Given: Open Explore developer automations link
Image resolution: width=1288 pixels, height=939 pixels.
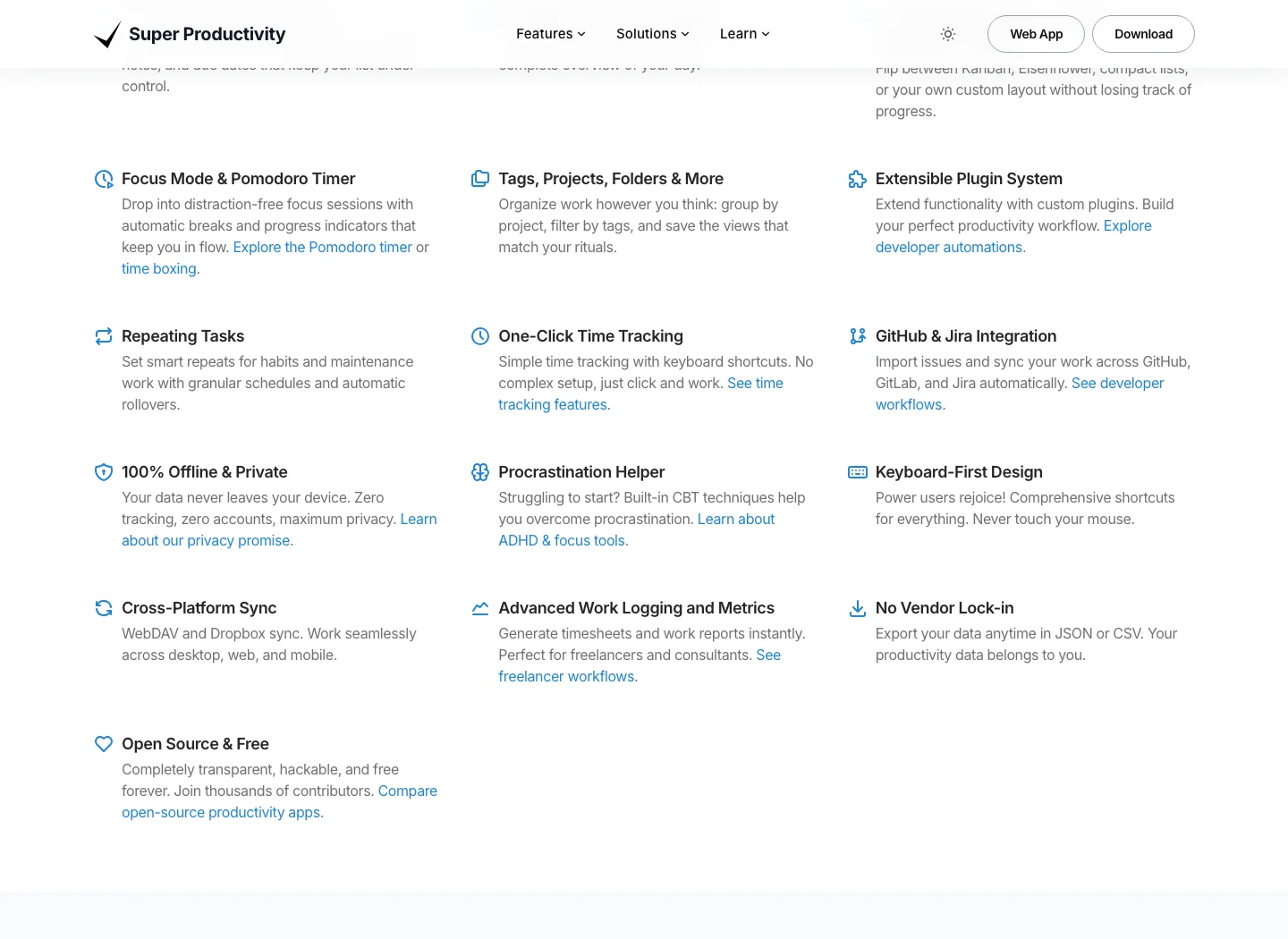Looking at the screenshot, I should click(949, 247).
